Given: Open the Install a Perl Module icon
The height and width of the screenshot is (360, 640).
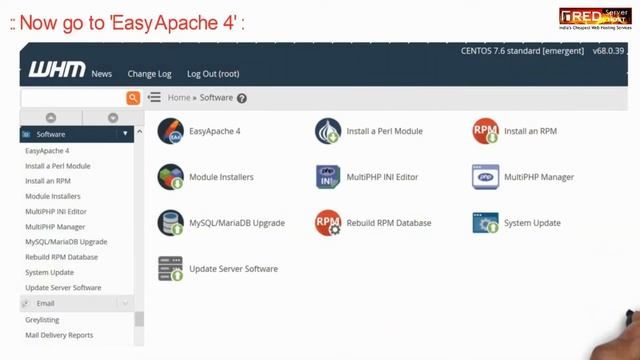Looking at the screenshot, I should tap(328, 131).
